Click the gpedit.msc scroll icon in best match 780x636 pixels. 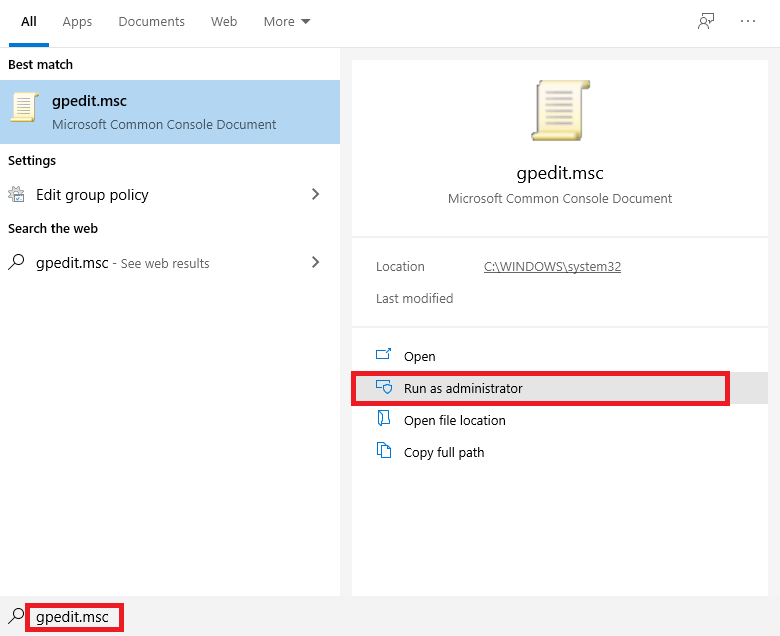point(24,107)
